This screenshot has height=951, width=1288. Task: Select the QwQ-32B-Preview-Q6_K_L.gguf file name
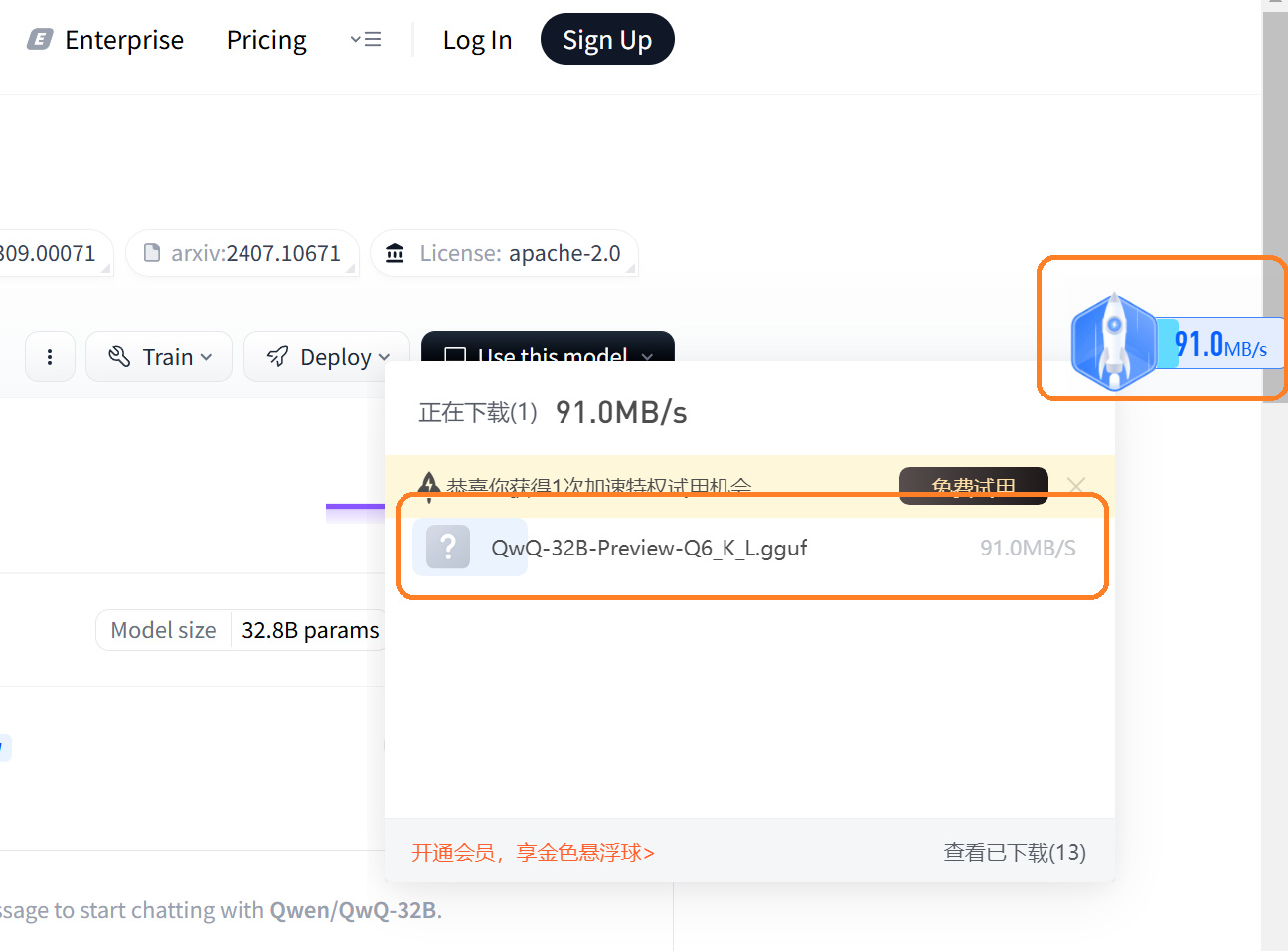click(x=649, y=548)
